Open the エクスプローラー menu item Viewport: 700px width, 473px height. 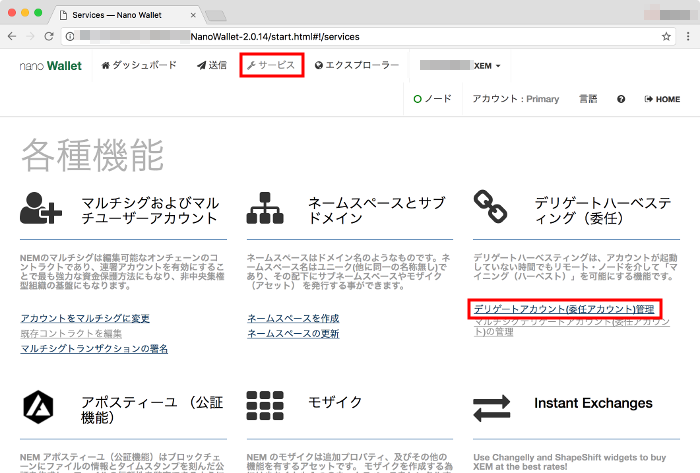(356, 65)
